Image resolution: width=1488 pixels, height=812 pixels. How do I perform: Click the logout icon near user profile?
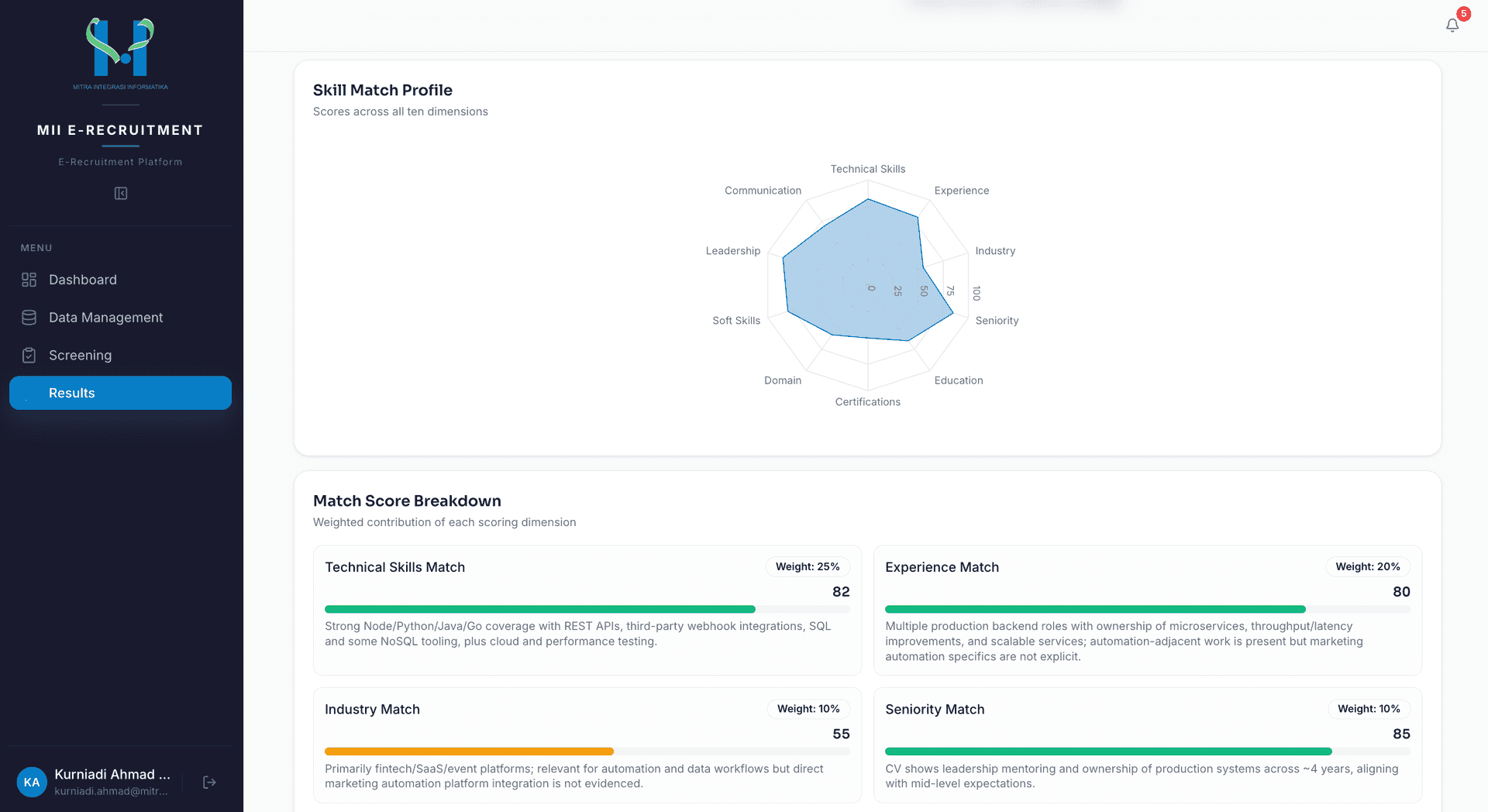(x=209, y=783)
